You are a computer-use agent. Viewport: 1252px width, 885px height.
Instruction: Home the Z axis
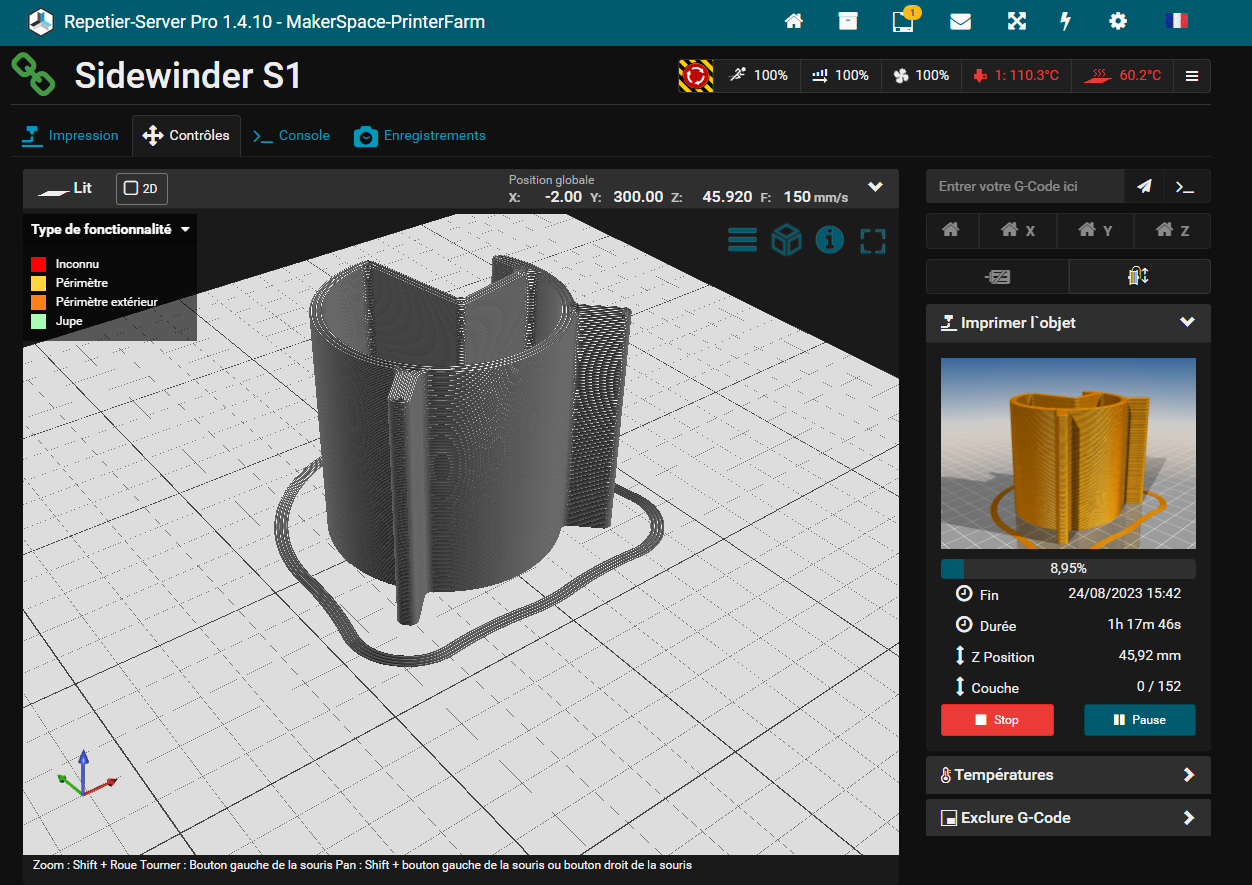[x=1171, y=230]
